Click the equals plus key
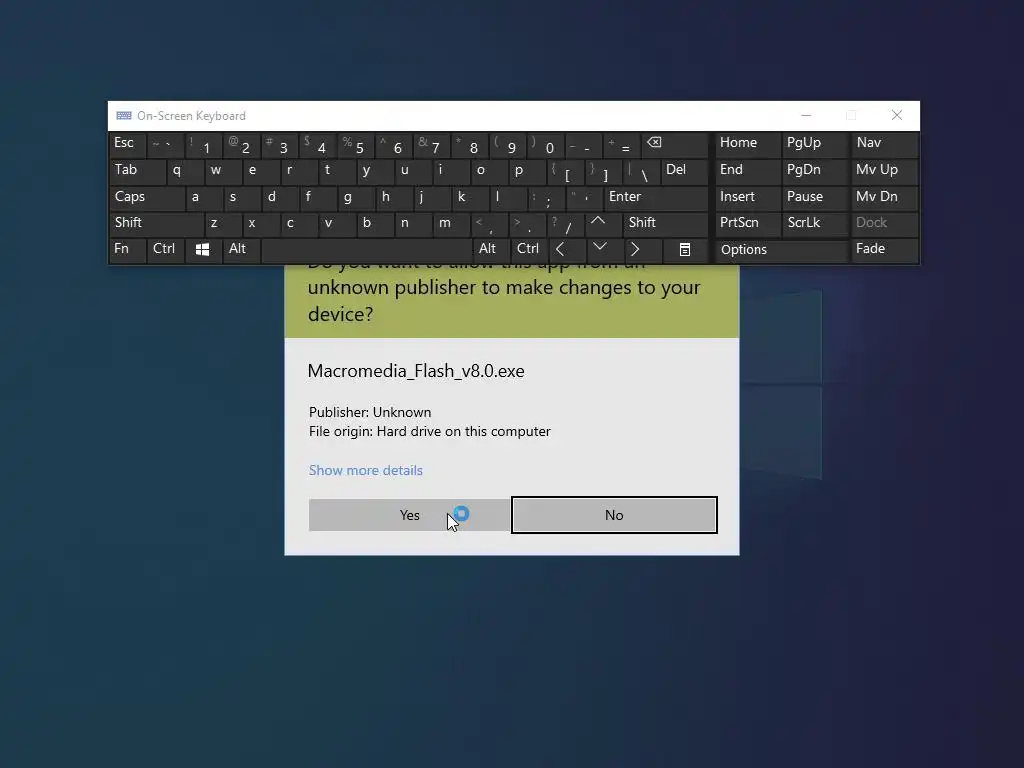The width and height of the screenshot is (1024, 768). (x=622, y=145)
